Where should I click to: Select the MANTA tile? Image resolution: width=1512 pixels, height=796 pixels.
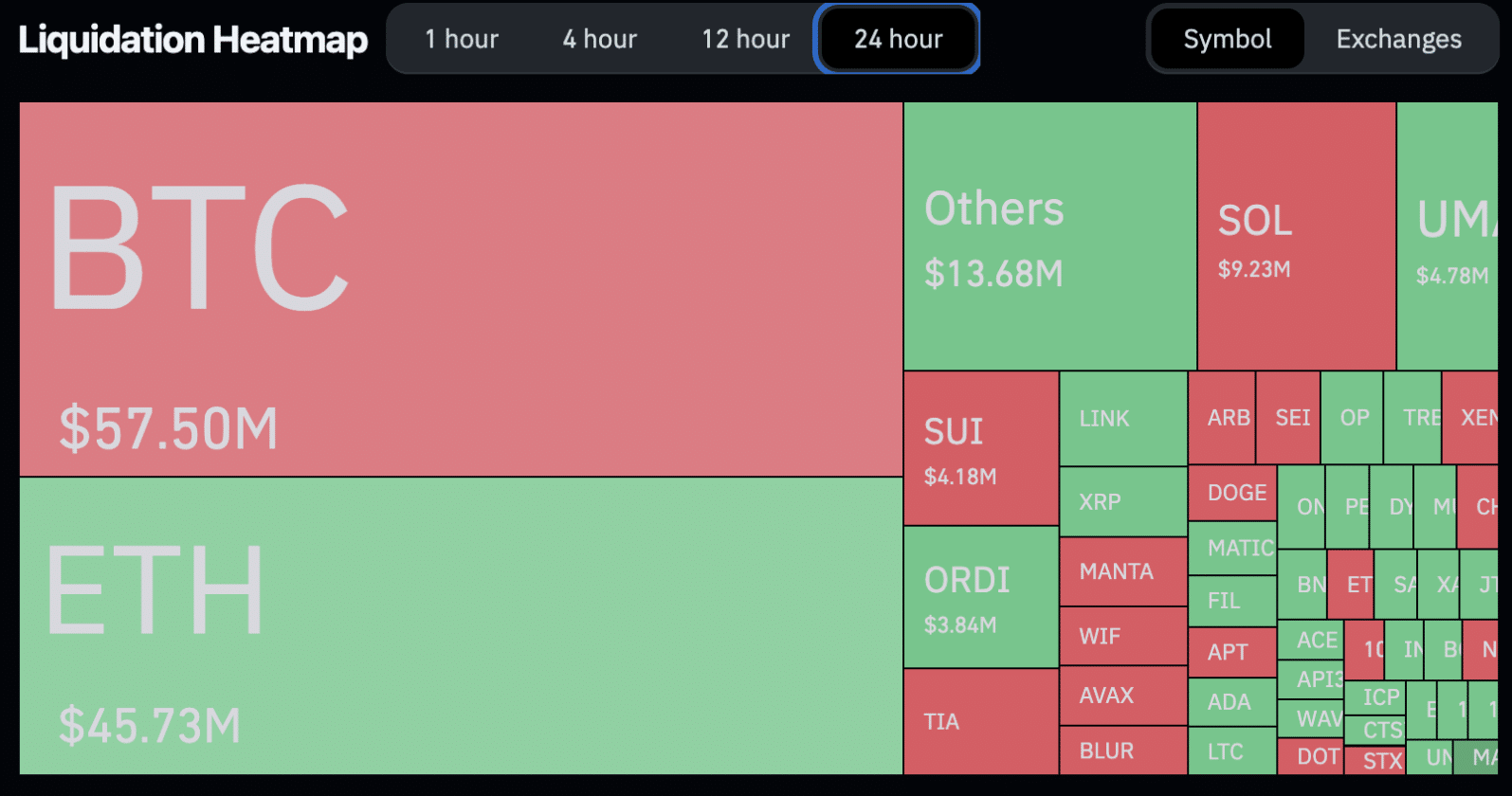point(1123,571)
